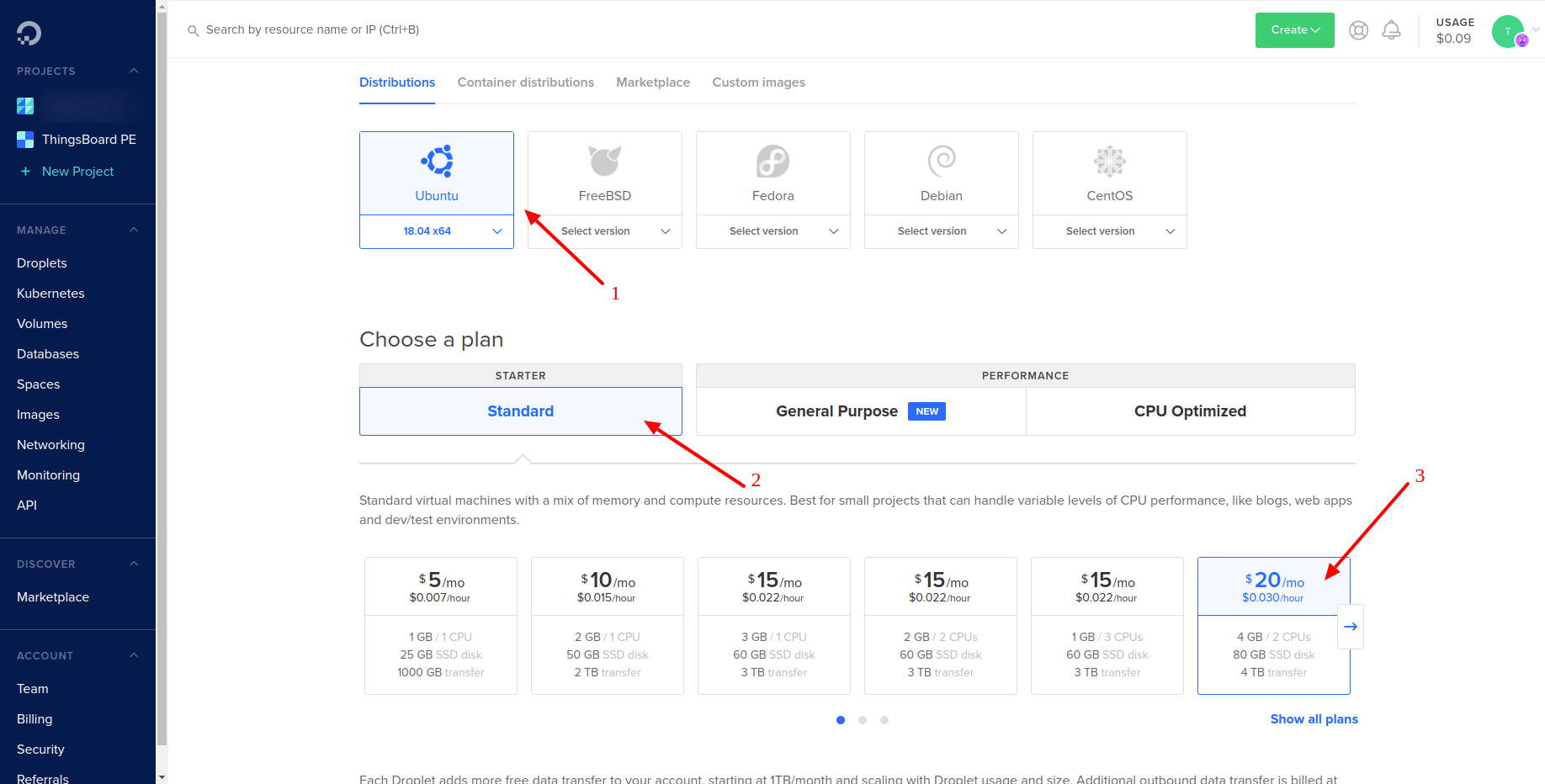Open FreeBSD Select version dropdown
This screenshot has height=784, width=1545.
click(x=605, y=231)
